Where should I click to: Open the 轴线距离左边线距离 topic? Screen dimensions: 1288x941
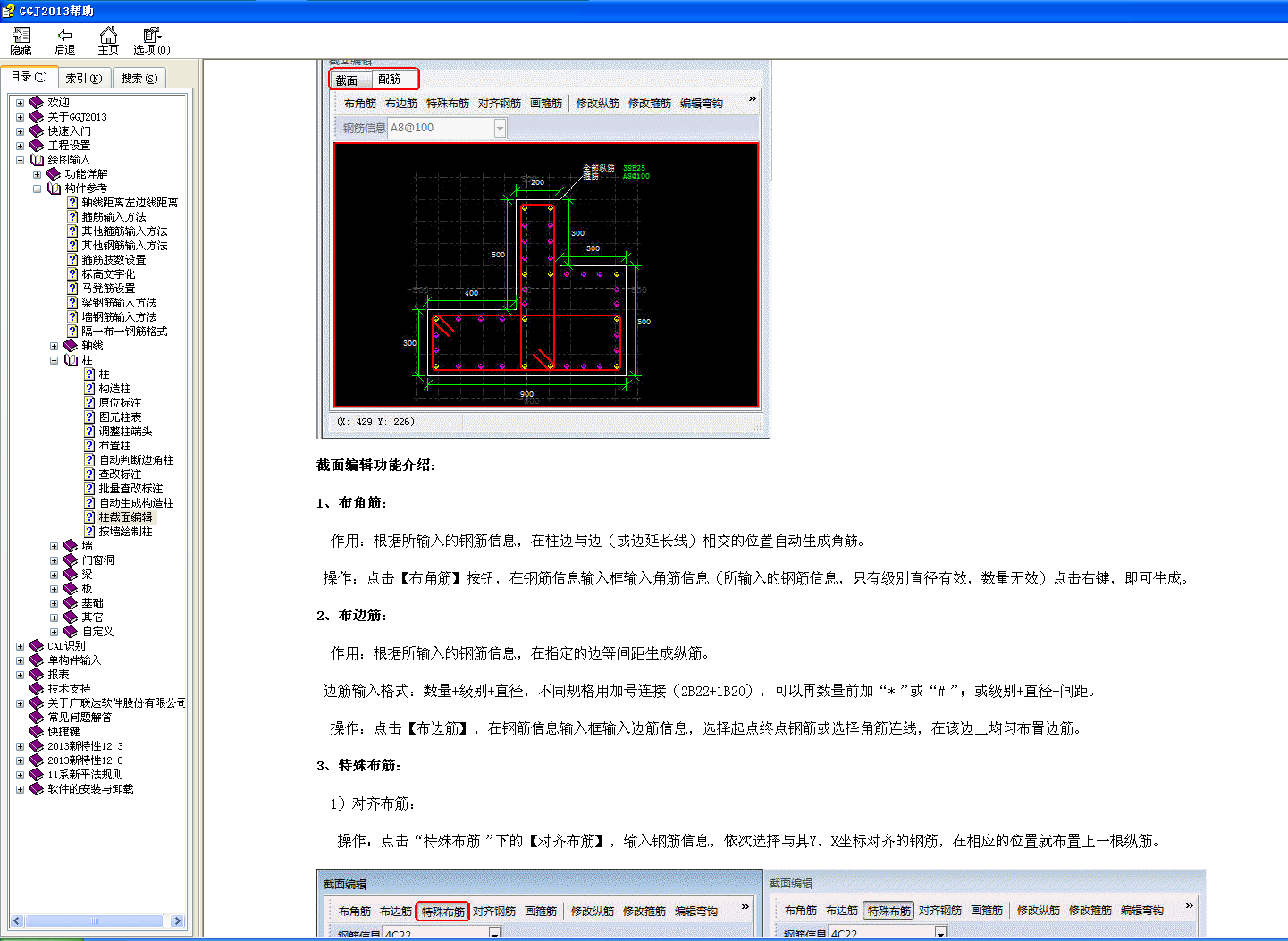pyautogui.click(x=130, y=203)
